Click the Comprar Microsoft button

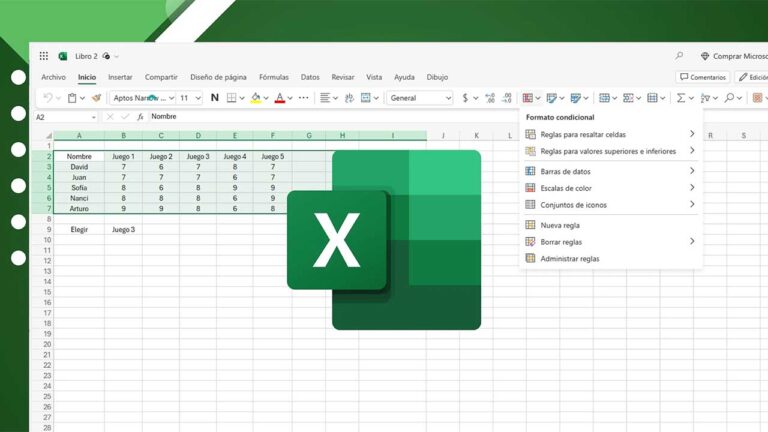click(736, 56)
